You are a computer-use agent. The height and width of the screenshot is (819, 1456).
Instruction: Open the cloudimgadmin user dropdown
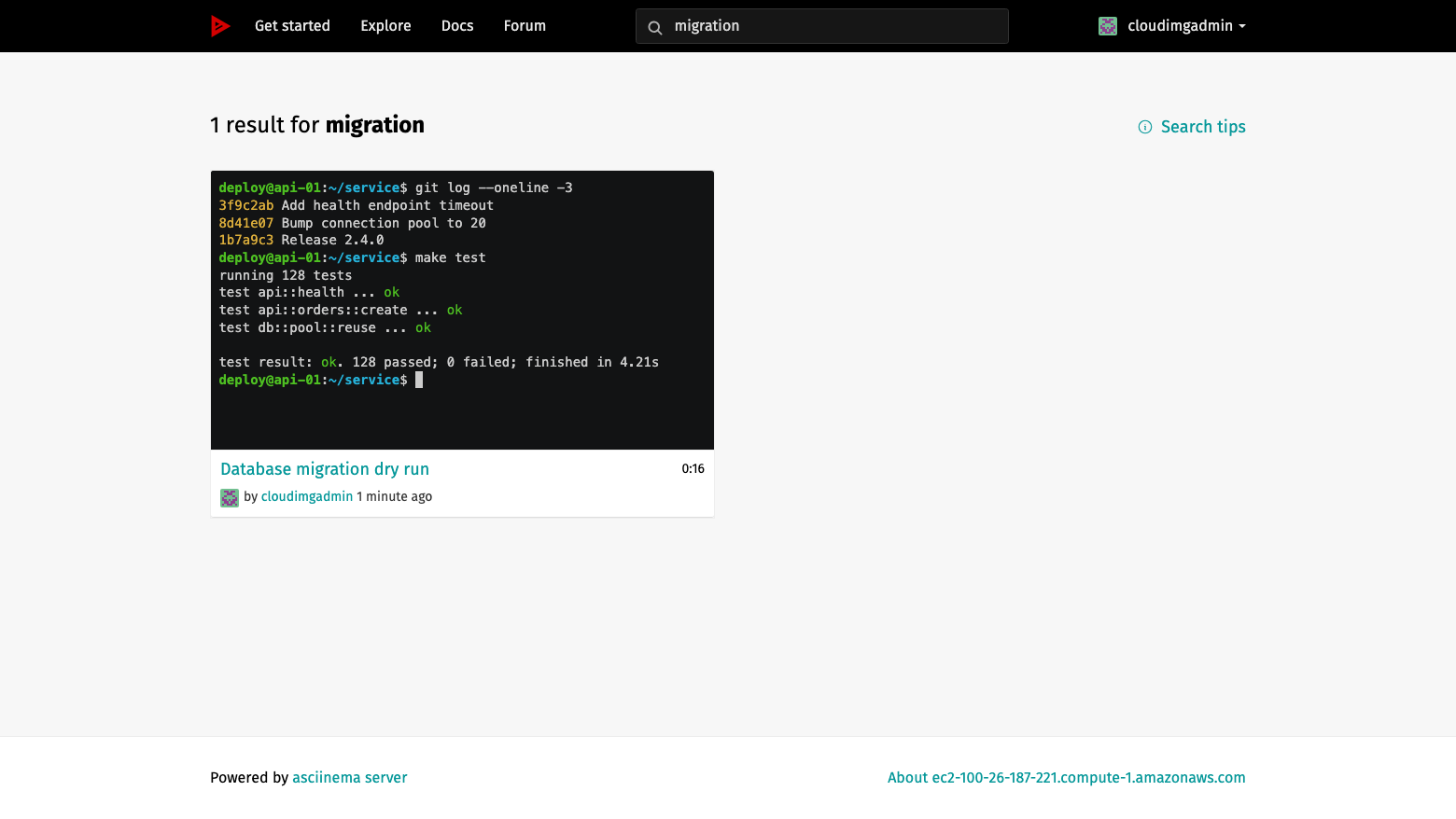click(x=1172, y=26)
